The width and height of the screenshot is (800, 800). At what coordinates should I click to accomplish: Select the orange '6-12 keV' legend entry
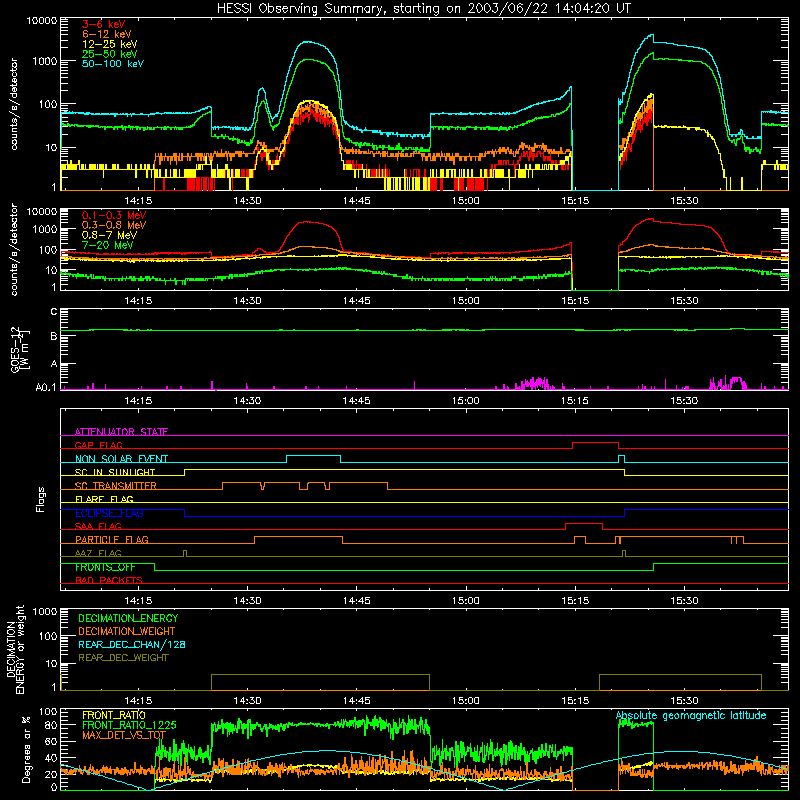click(x=107, y=34)
